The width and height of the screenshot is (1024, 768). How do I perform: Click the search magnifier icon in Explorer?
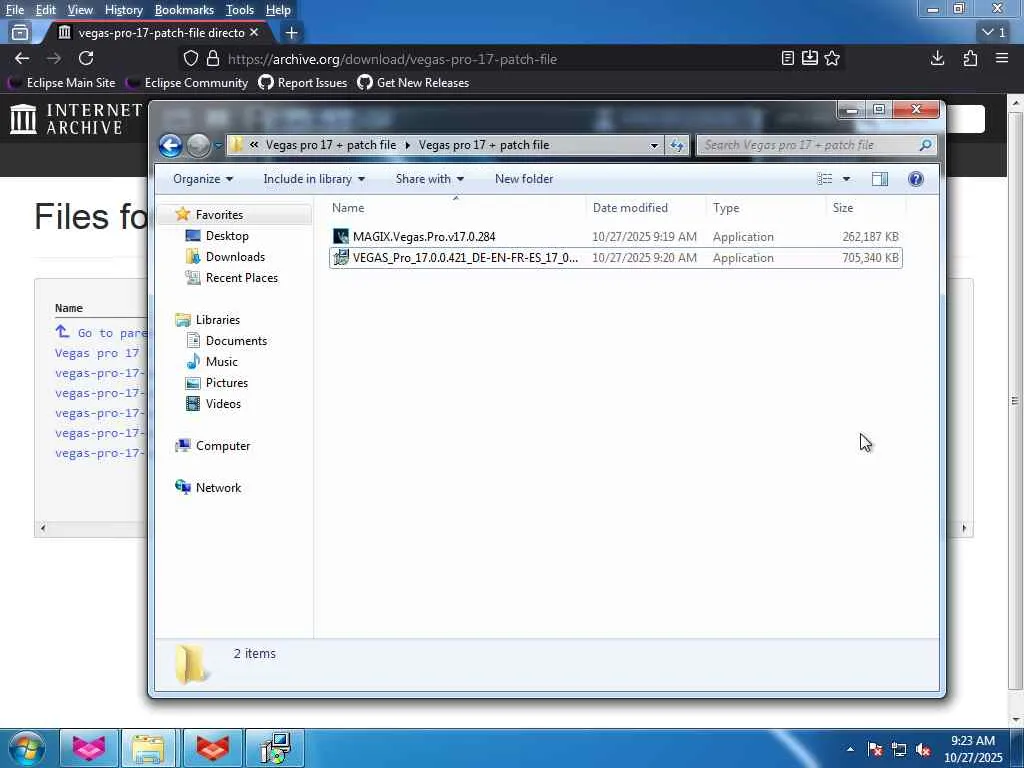(x=925, y=145)
